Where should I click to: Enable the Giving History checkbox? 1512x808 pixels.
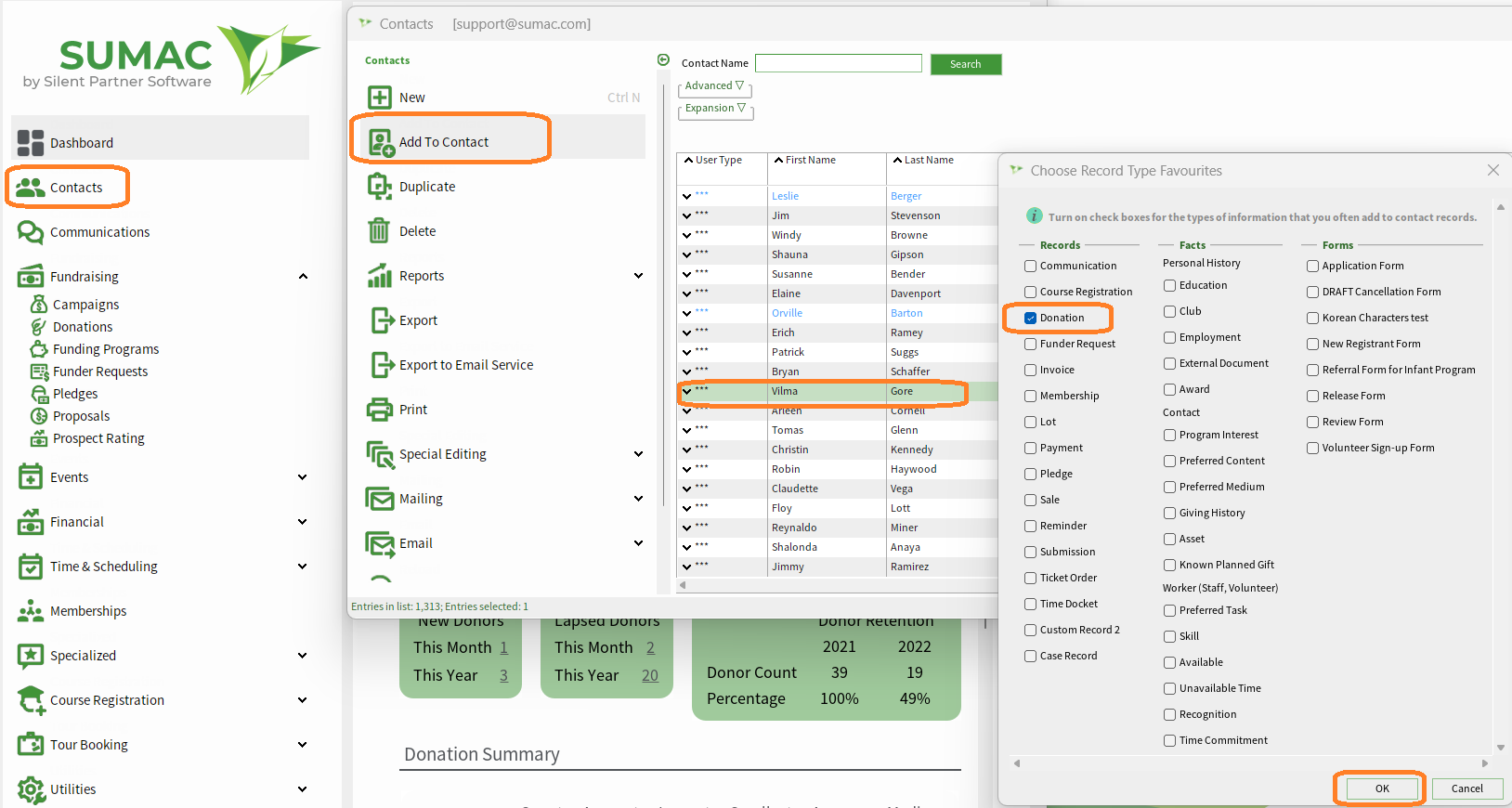point(1169,513)
